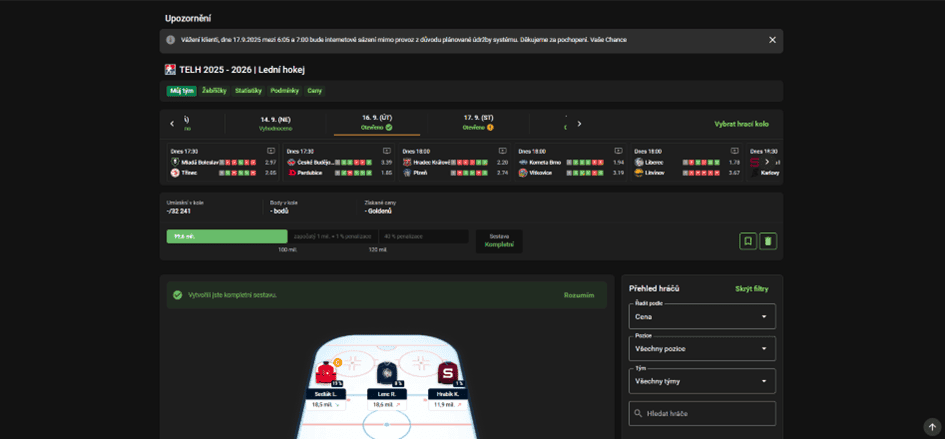
Task: Open the Ceny tab
Action: (x=315, y=91)
